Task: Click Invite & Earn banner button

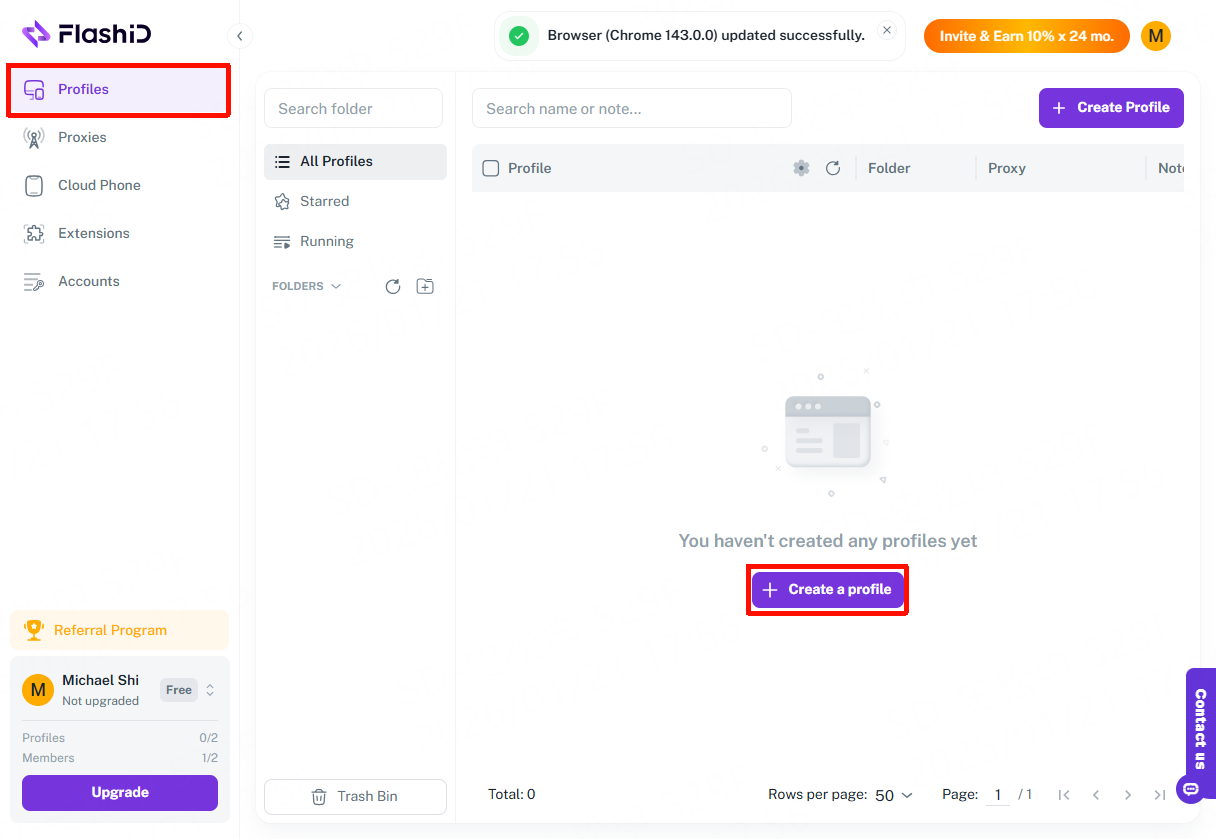Action: pyautogui.click(x=1026, y=36)
